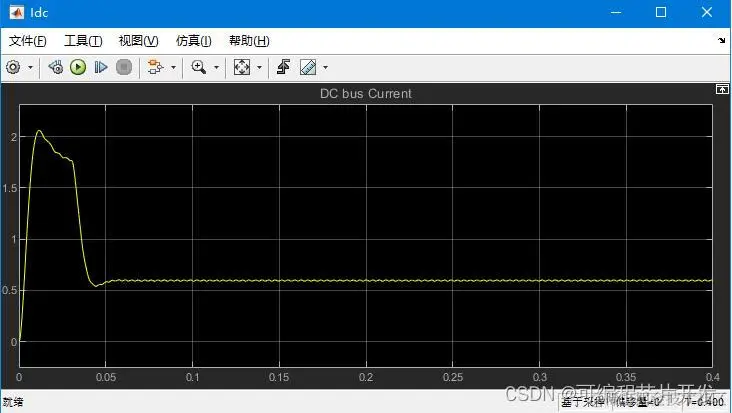Run the simulation with the green play button

78,67
